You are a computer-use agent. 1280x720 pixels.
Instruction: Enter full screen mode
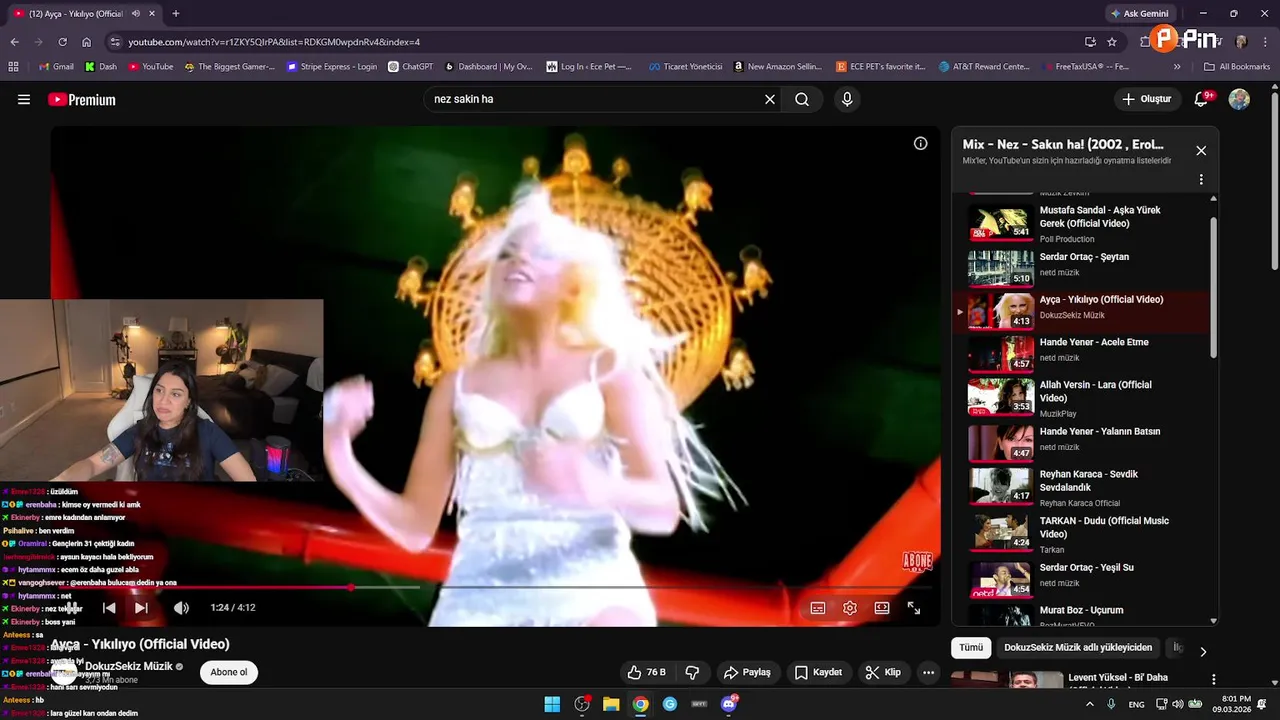914,607
